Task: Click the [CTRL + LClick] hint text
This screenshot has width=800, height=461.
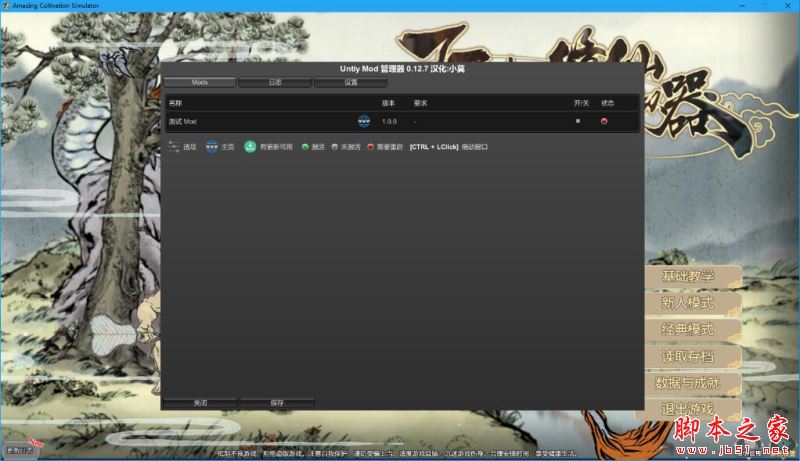Action: coord(434,147)
